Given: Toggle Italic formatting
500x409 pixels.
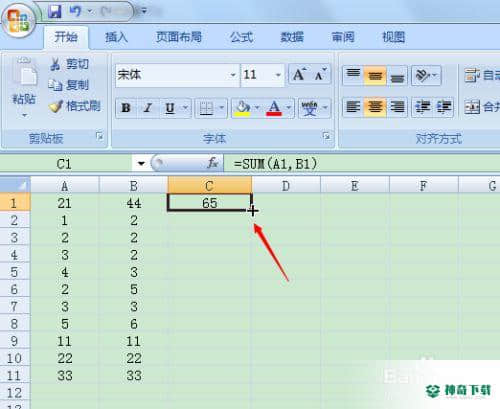Looking at the screenshot, I should 148,108.
